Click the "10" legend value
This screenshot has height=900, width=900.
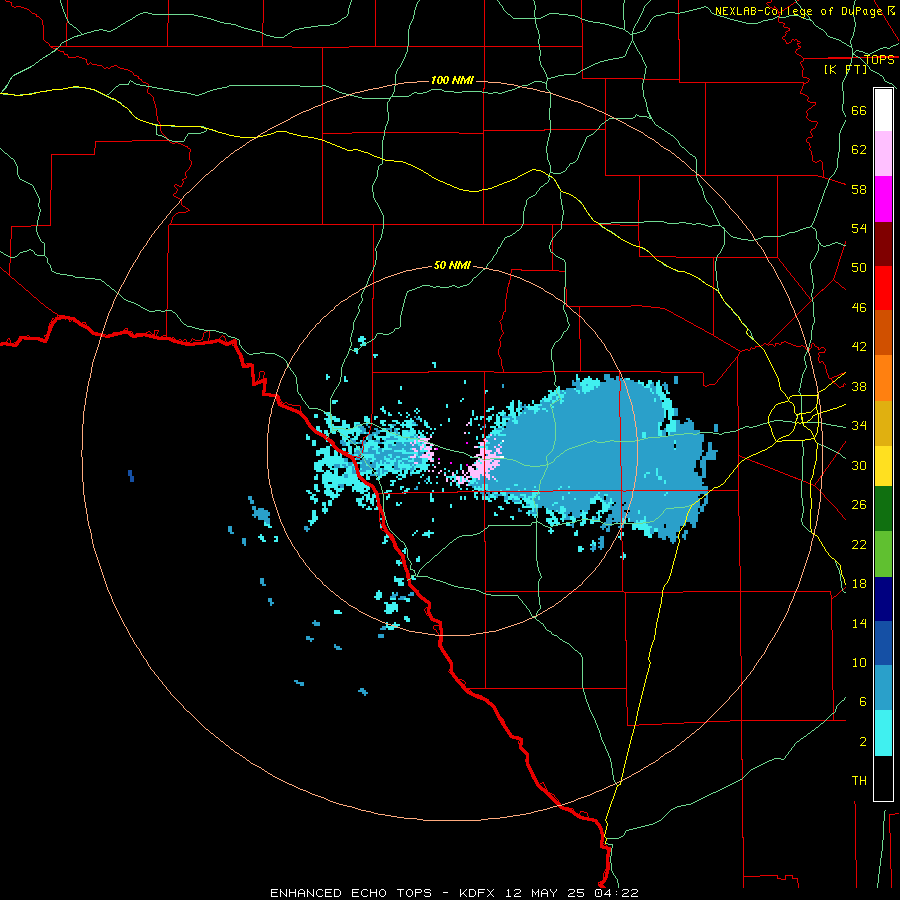click(859, 662)
